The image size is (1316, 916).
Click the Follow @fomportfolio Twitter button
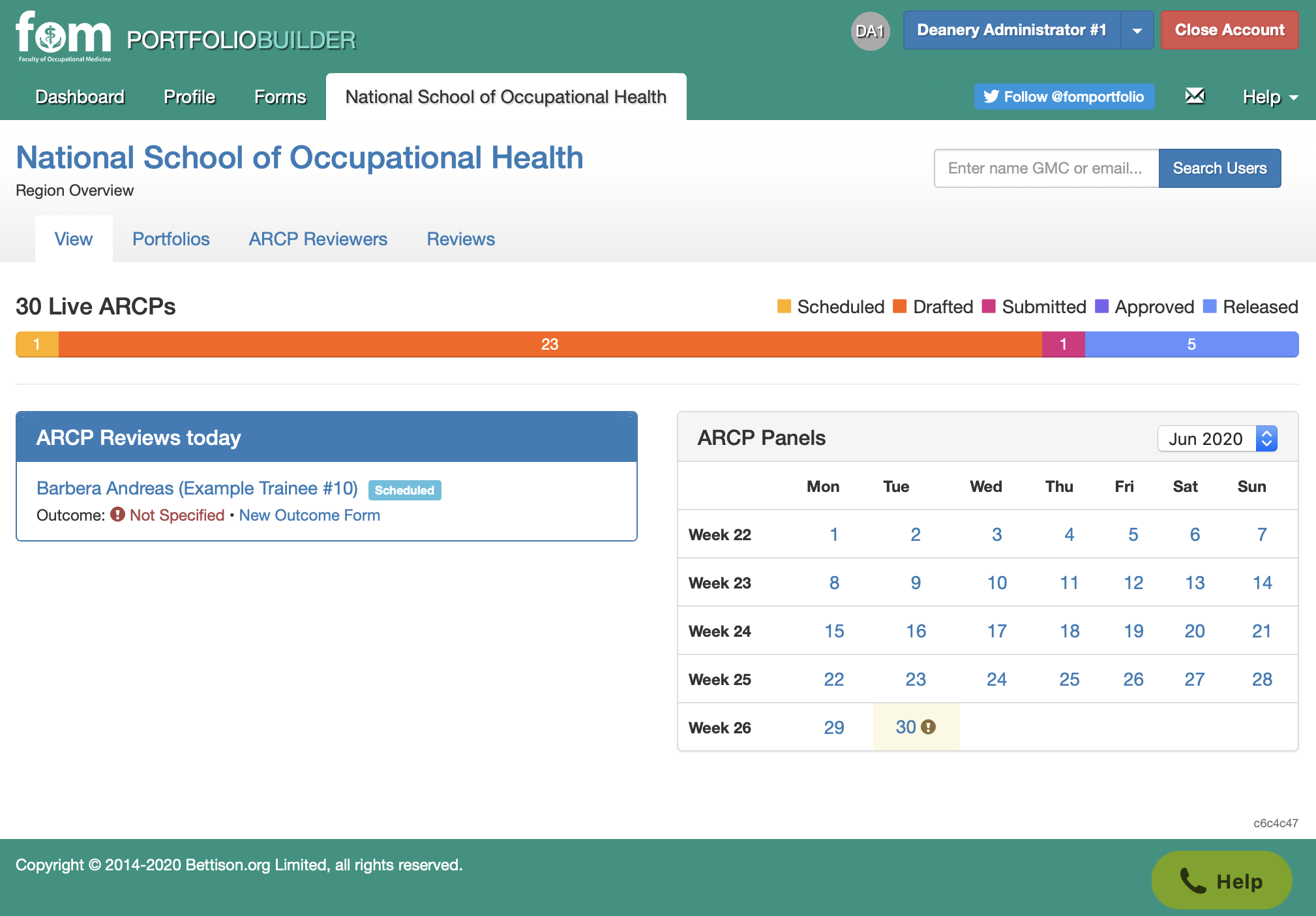click(x=1064, y=97)
